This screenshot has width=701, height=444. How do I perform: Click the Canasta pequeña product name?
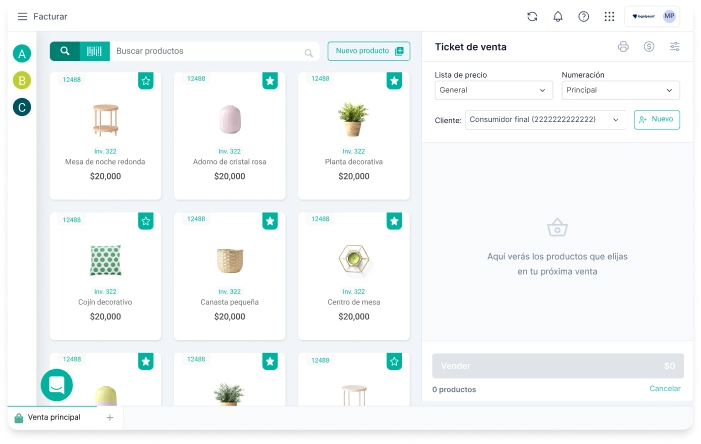click(x=230, y=302)
